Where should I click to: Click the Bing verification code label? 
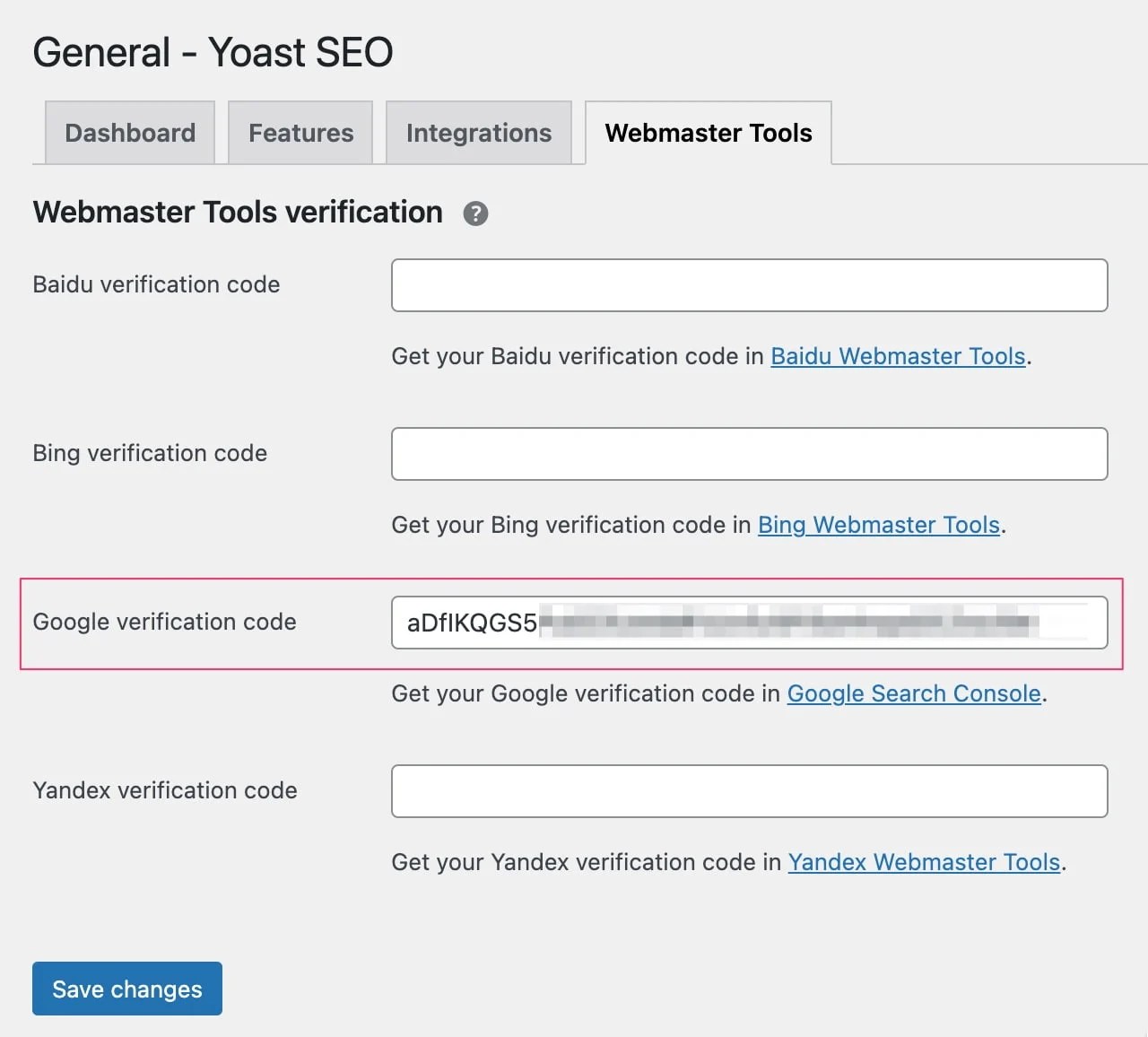coord(150,453)
